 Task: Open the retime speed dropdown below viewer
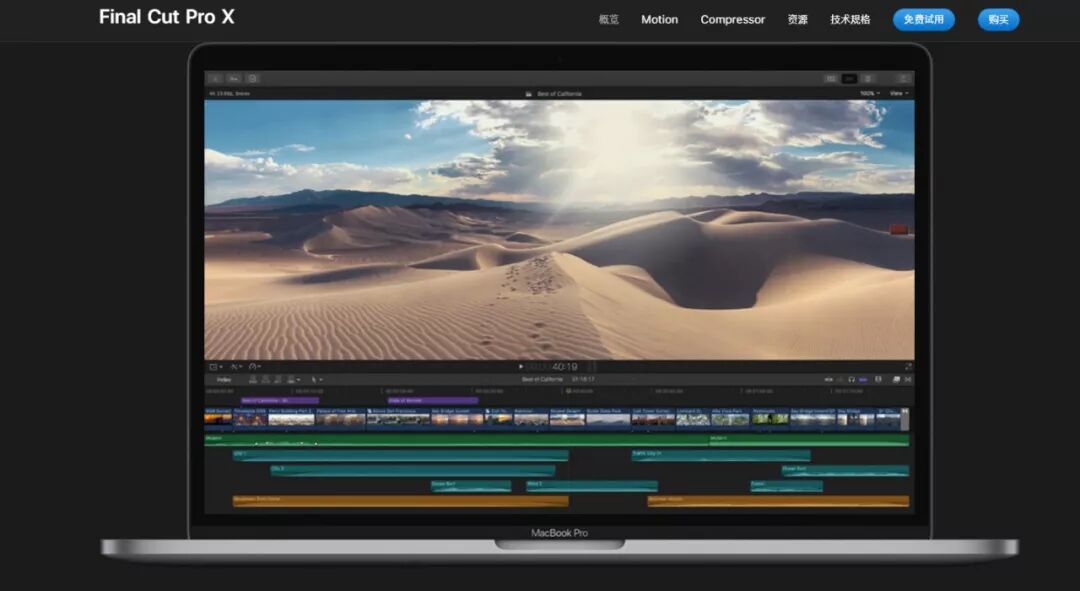(254, 366)
